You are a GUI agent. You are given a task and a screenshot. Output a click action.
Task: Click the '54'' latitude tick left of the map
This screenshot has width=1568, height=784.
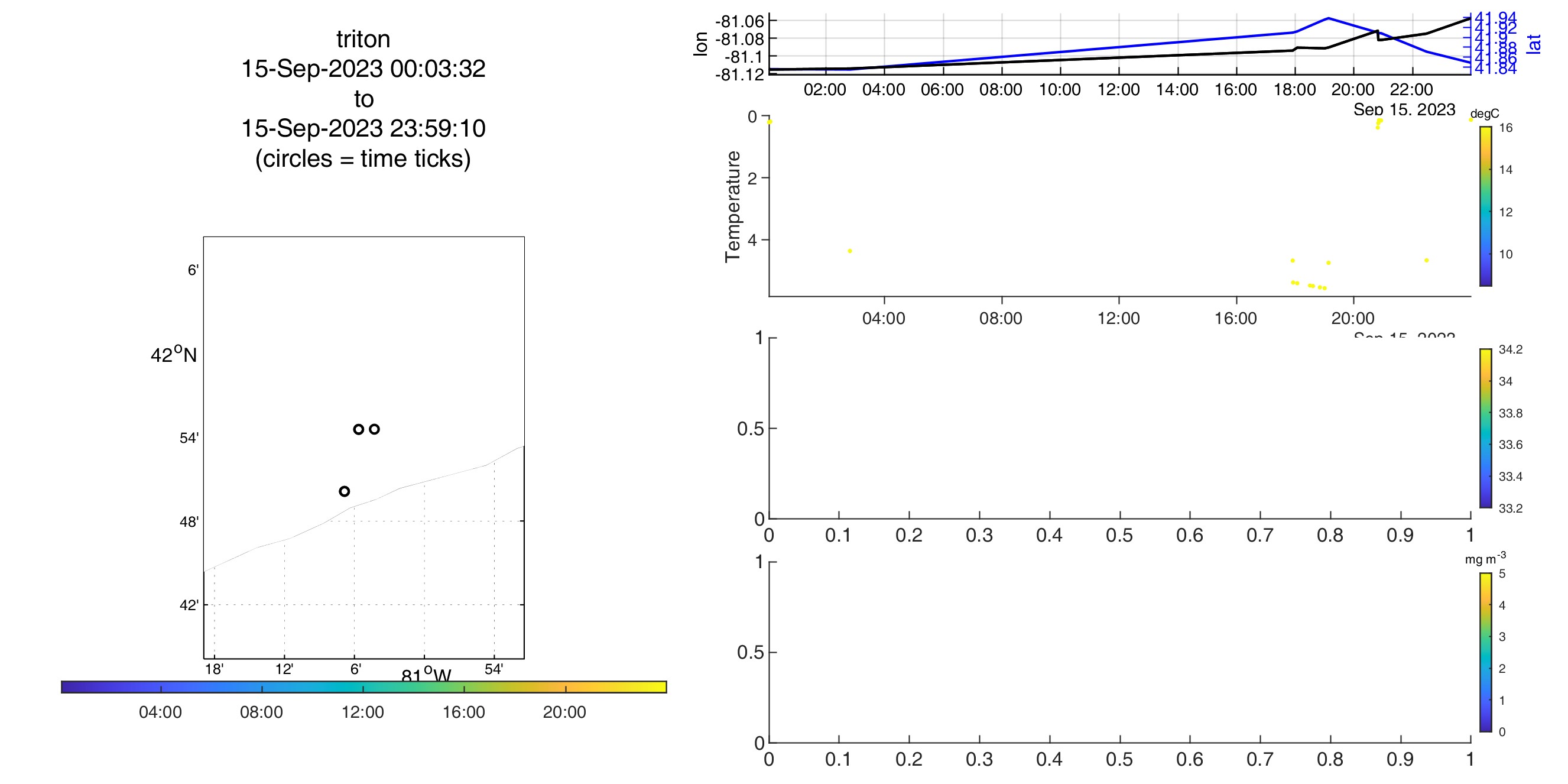[189, 438]
